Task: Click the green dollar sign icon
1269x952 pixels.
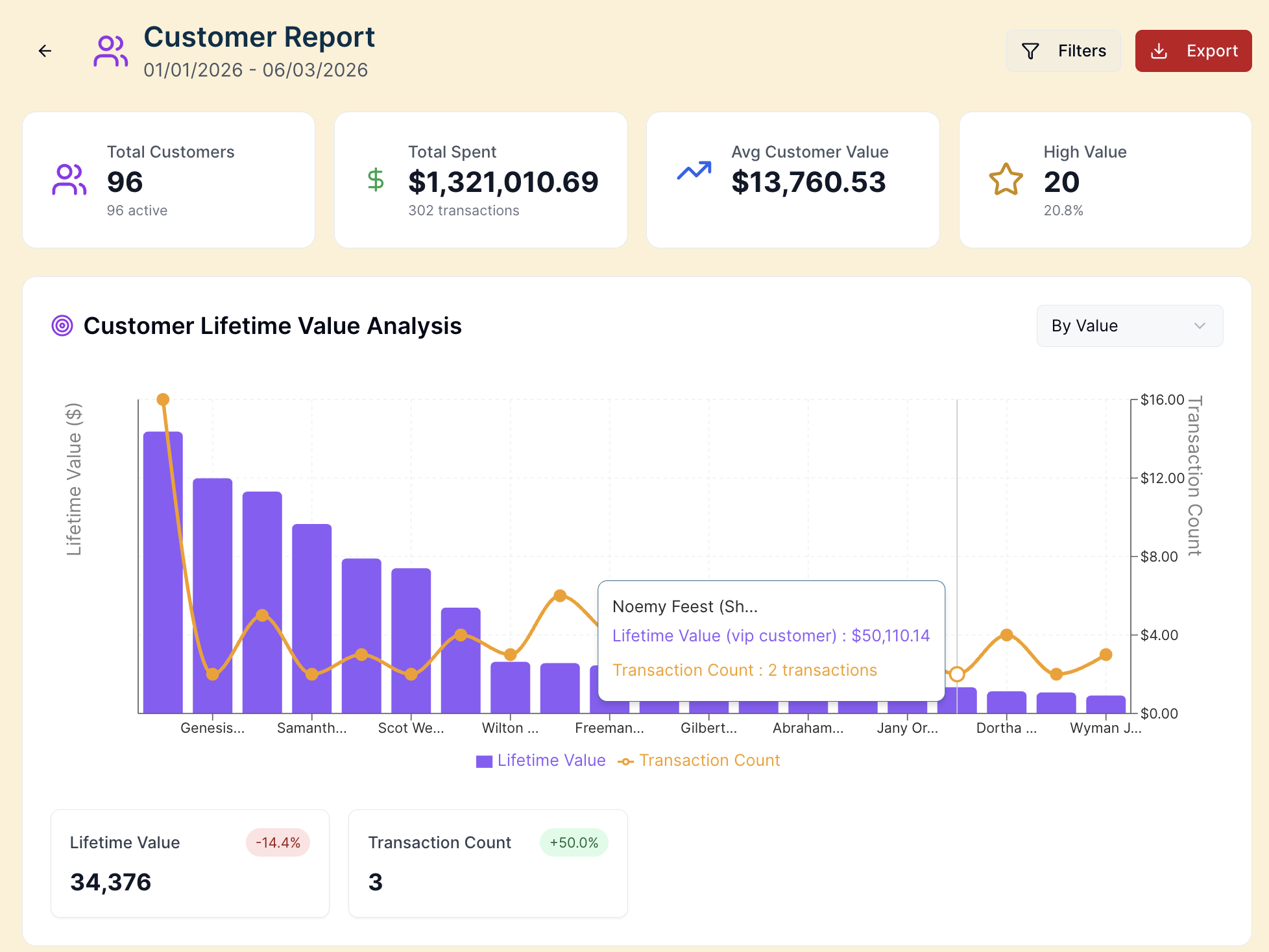Action: tap(376, 180)
